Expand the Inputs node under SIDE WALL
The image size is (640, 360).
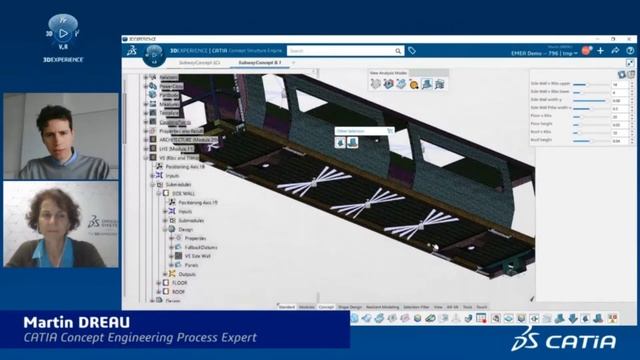[165, 211]
